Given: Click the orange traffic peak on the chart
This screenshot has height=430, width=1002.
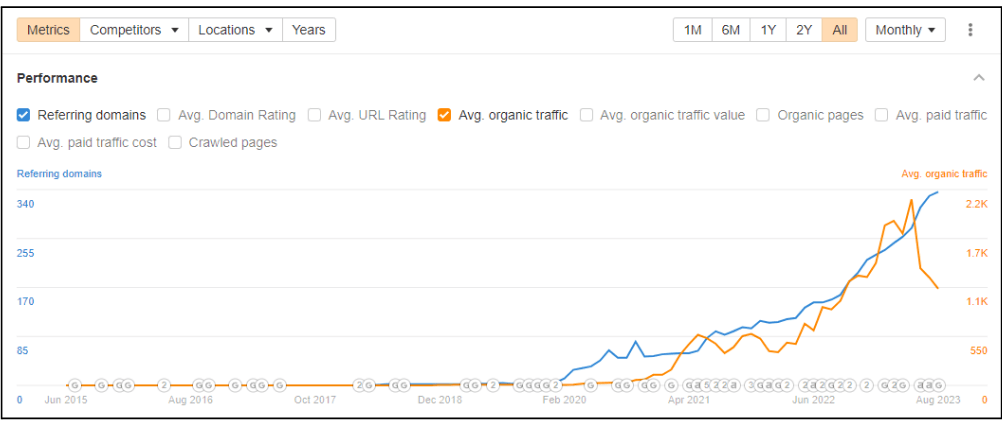Looking at the screenshot, I should pos(911,201).
